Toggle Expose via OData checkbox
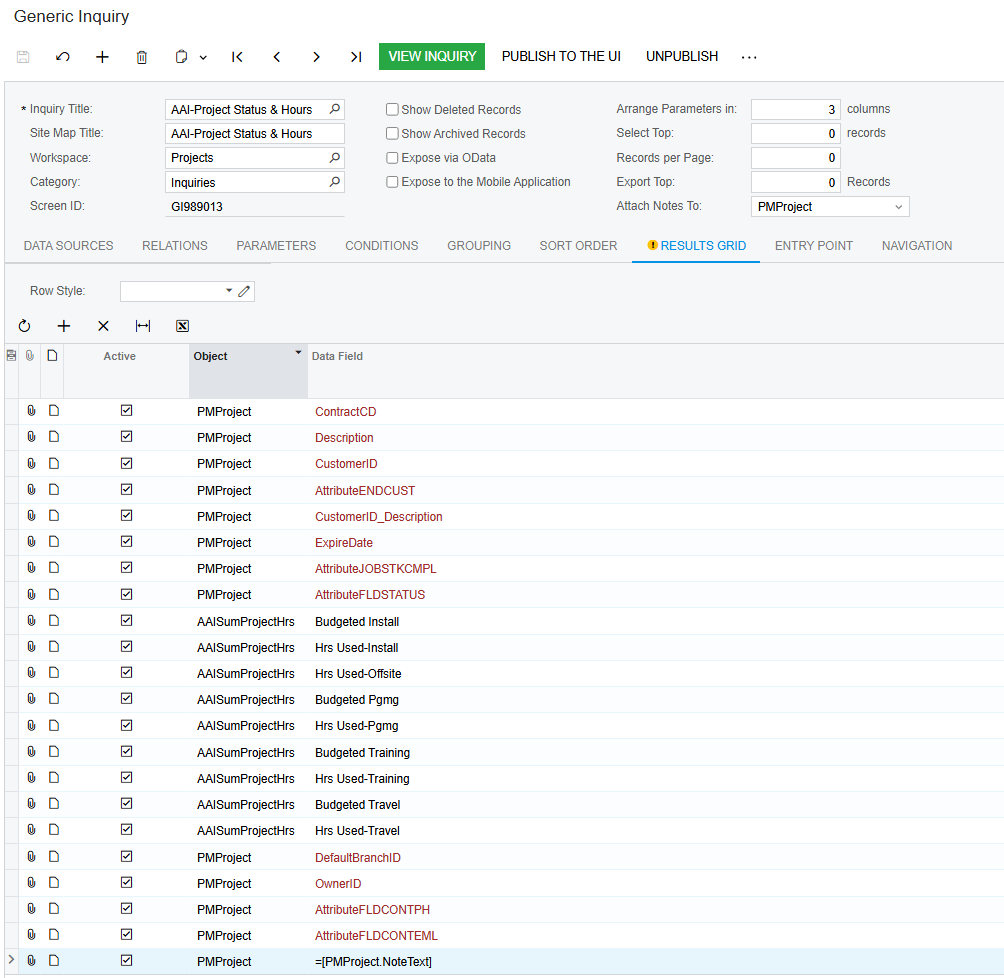Viewport: 1004px width, 978px height. [x=392, y=158]
